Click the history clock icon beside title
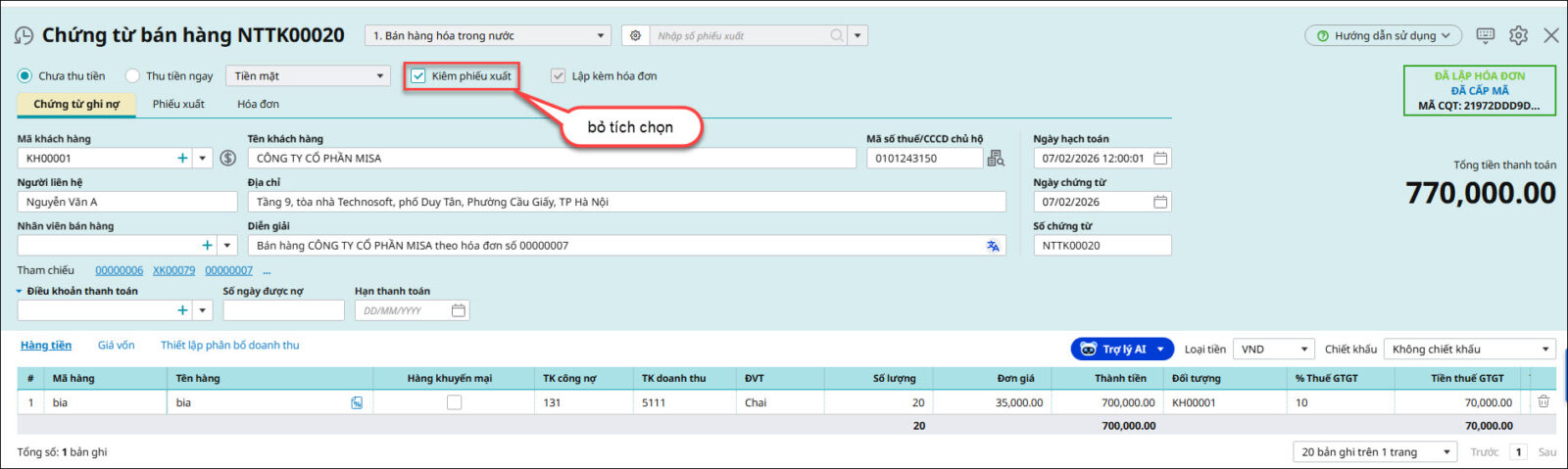This screenshot has width=1568, height=469. click(x=24, y=36)
